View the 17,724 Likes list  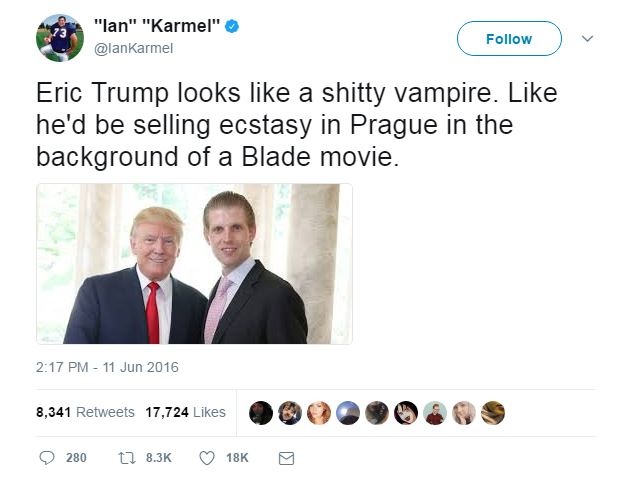186,412
